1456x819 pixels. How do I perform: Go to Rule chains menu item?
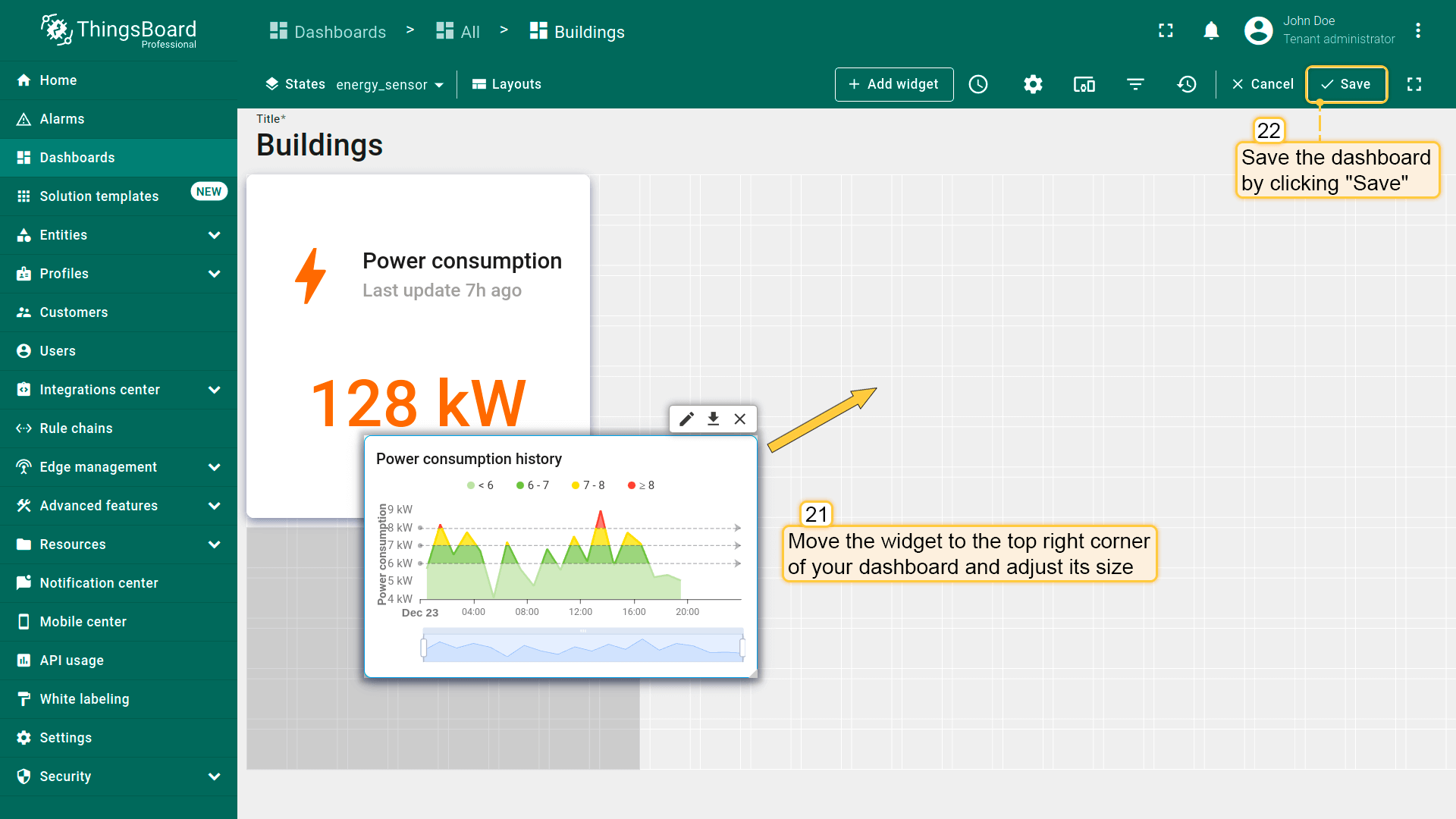pyautogui.click(x=76, y=428)
